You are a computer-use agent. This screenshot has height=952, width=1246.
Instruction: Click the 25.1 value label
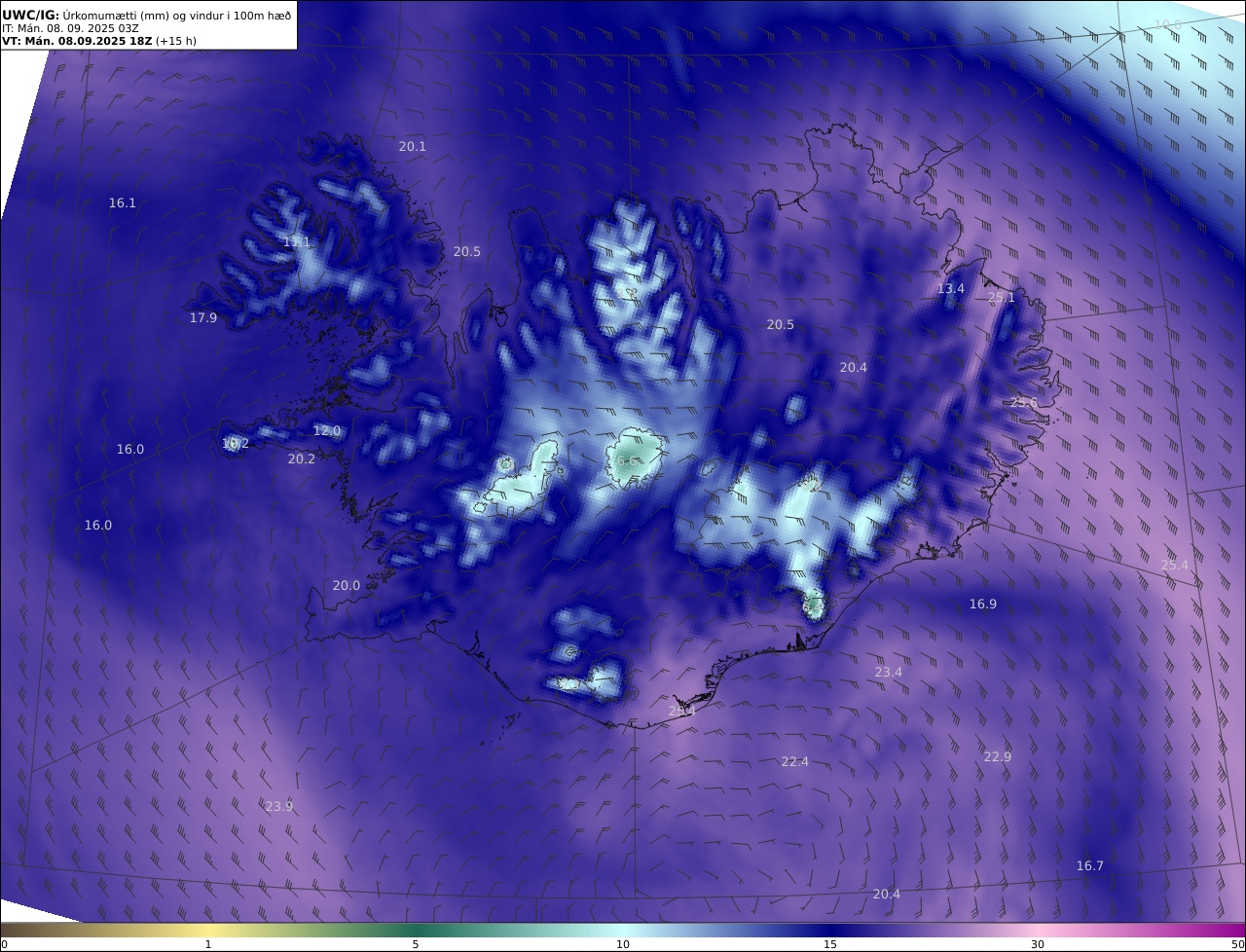coord(1002,298)
